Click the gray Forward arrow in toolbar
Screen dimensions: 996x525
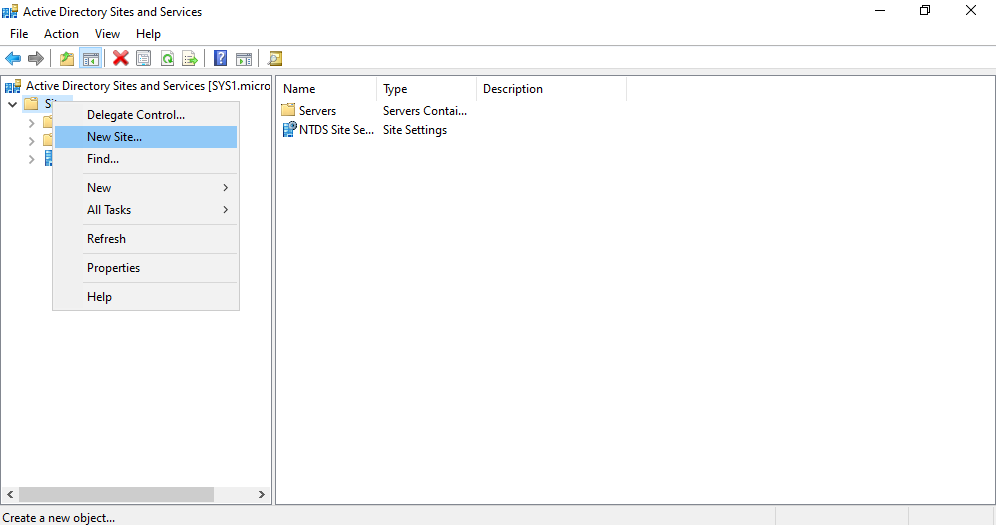[x=36, y=58]
